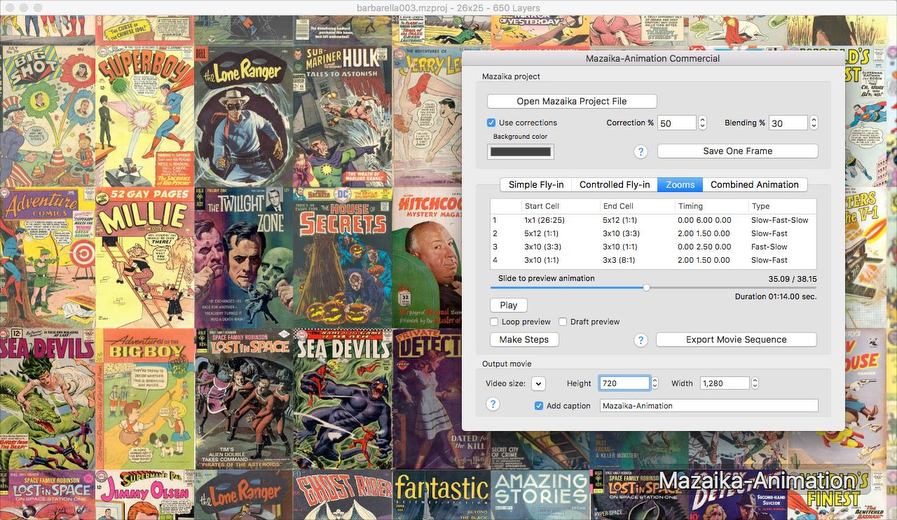This screenshot has height=520, width=897.
Task: Click the caption text field Mazaika-Animation
Action: (x=709, y=406)
